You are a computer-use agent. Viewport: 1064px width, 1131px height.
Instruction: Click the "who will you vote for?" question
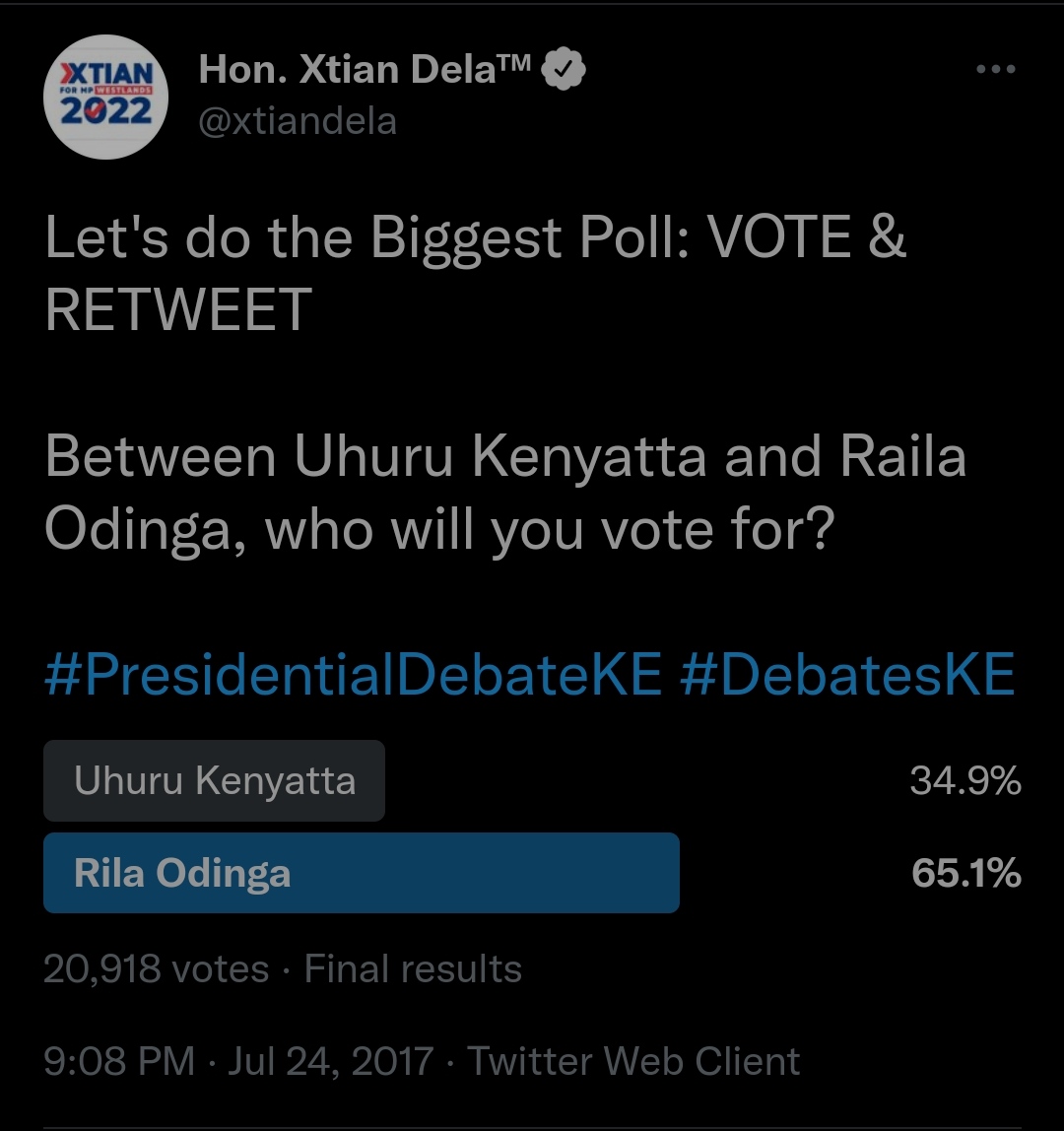point(550,529)
